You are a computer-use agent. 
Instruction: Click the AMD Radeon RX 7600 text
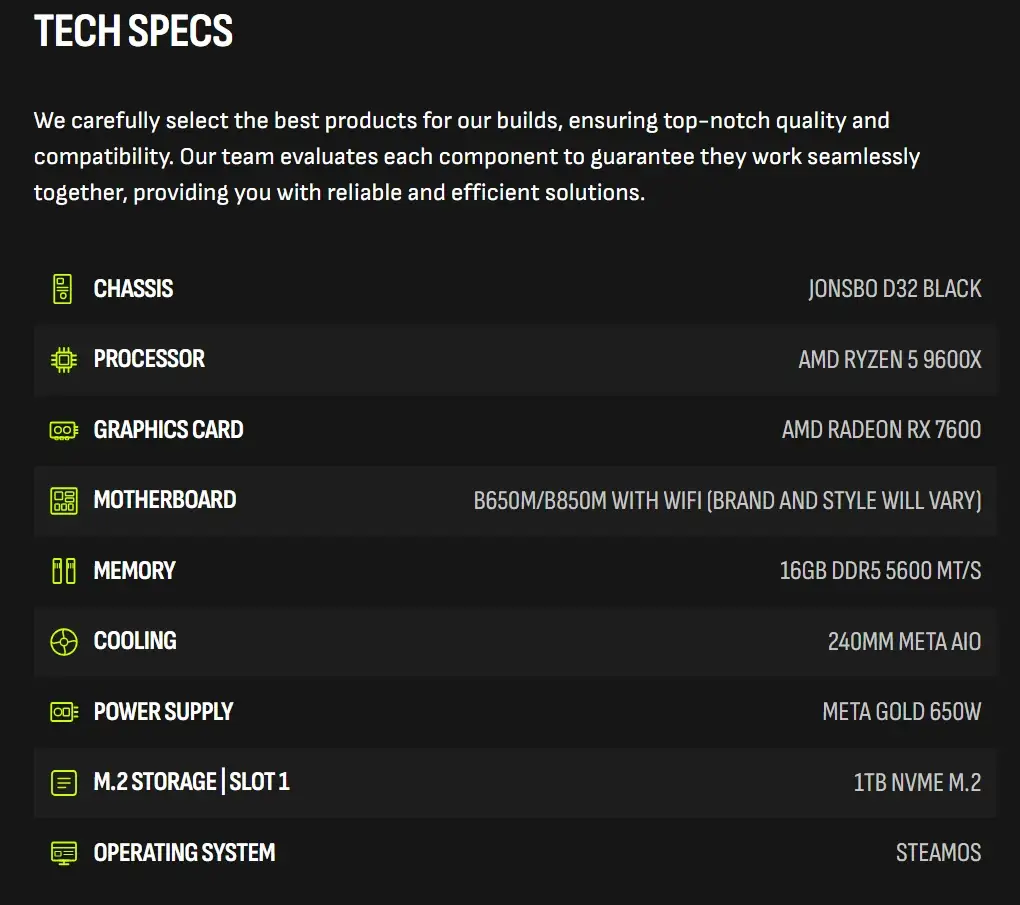(x=881, y=430)
